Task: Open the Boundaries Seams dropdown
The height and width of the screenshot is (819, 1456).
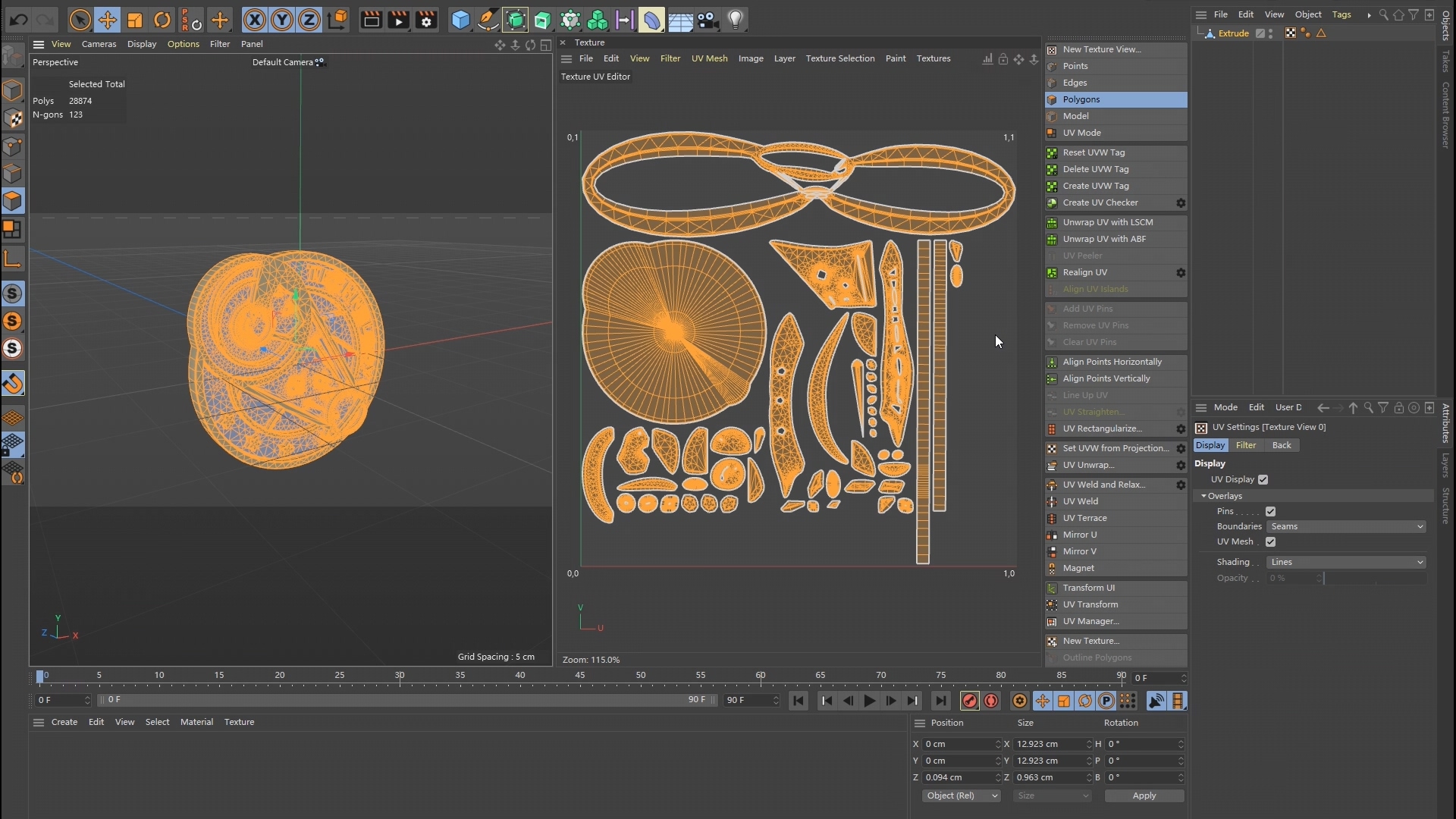Action: point(1346,527)
